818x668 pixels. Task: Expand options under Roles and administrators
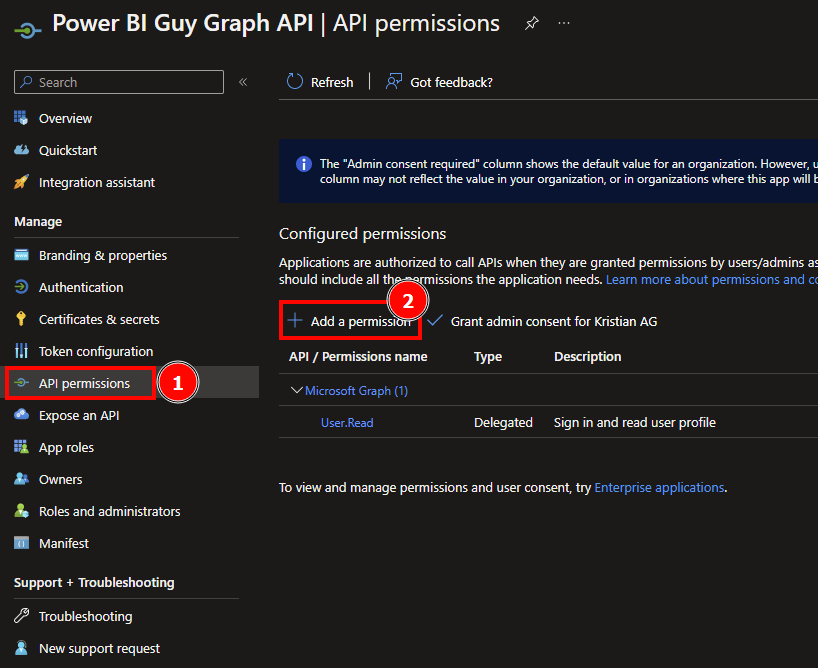click(22, 511)
